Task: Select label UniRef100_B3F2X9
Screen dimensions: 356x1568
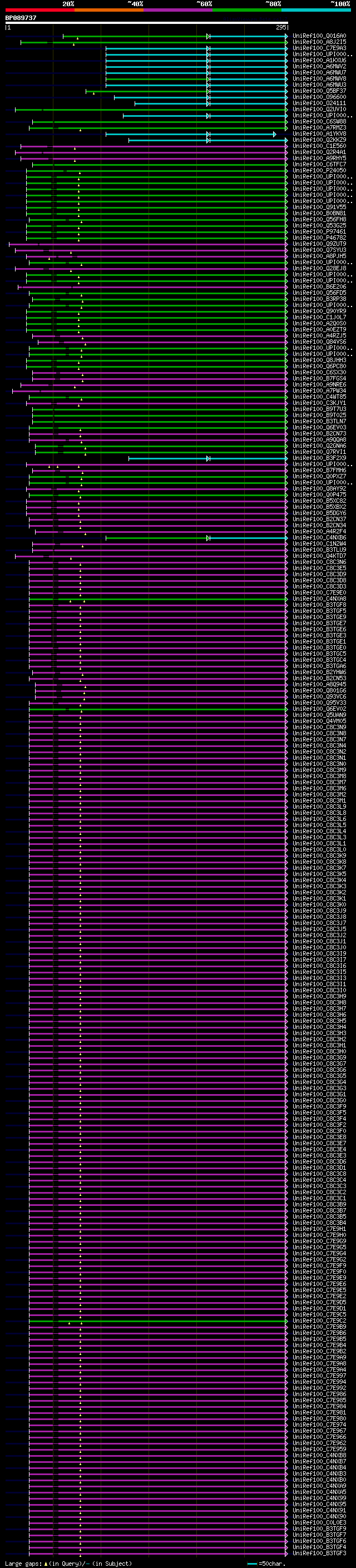Action: click(319, 458)
